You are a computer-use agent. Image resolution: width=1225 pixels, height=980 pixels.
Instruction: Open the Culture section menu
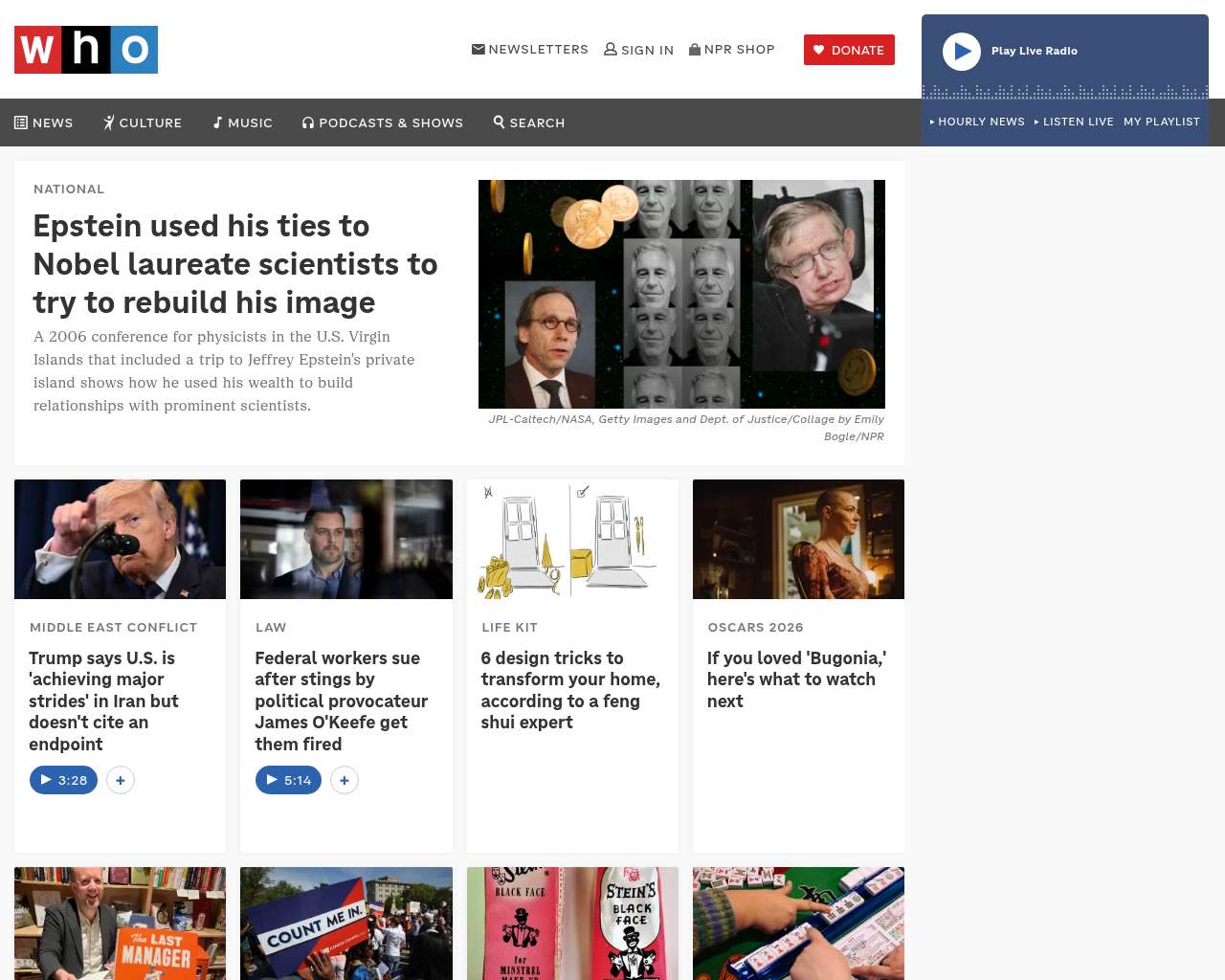tap(143, 122)
